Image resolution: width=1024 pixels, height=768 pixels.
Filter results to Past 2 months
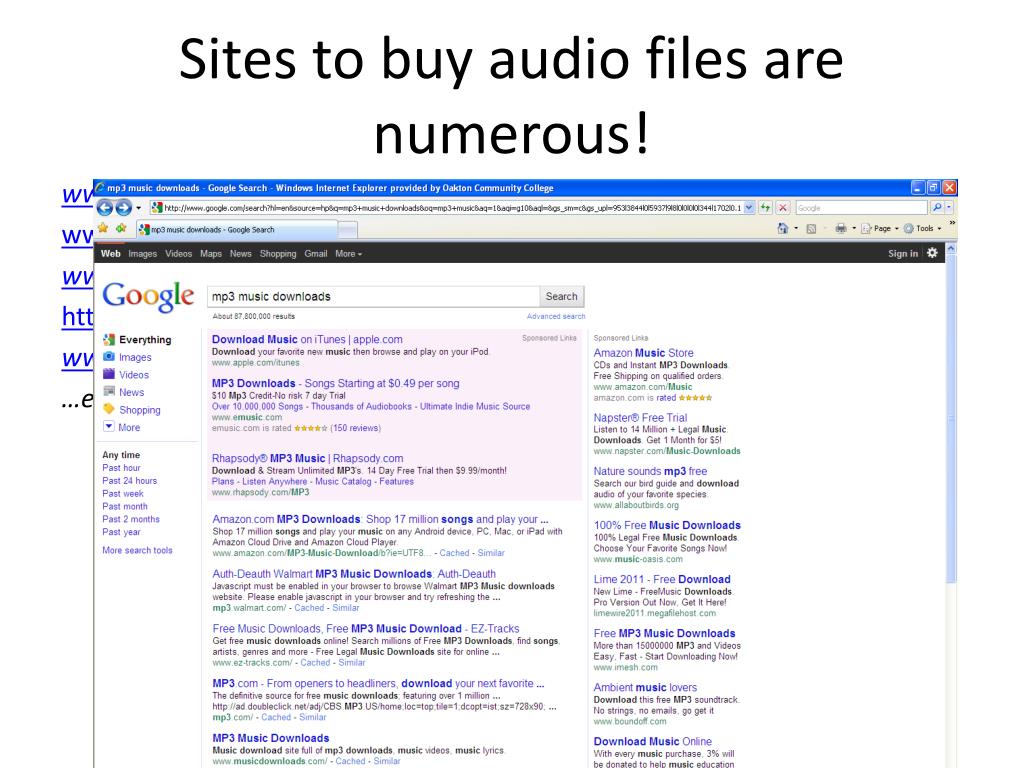click(x=131, y=519)
